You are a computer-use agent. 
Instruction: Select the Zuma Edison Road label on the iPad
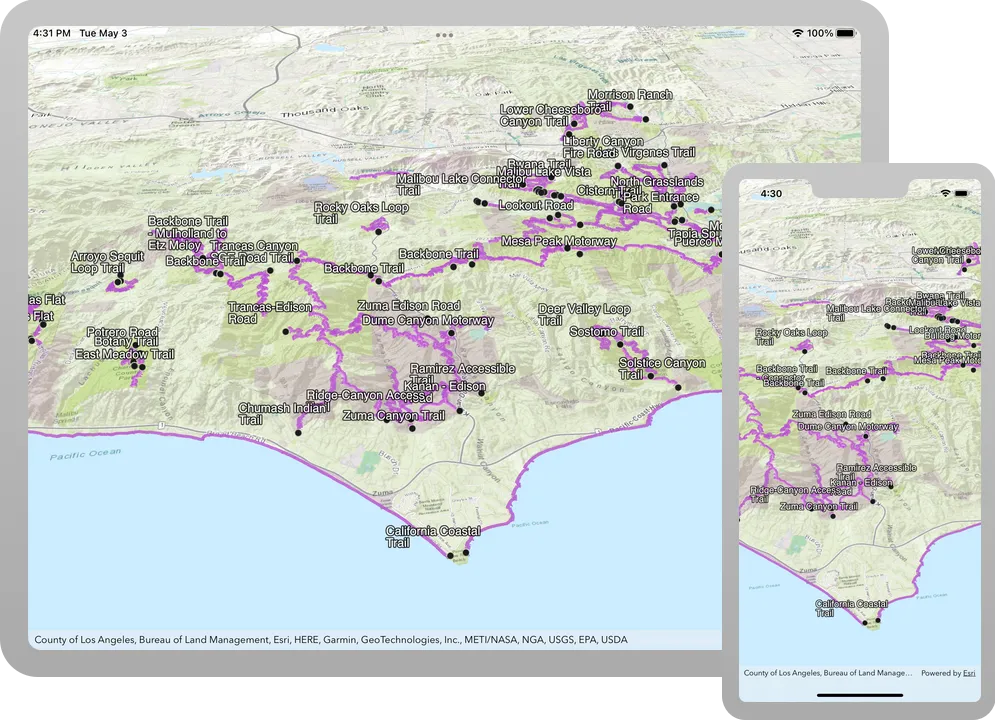point(409,305)
